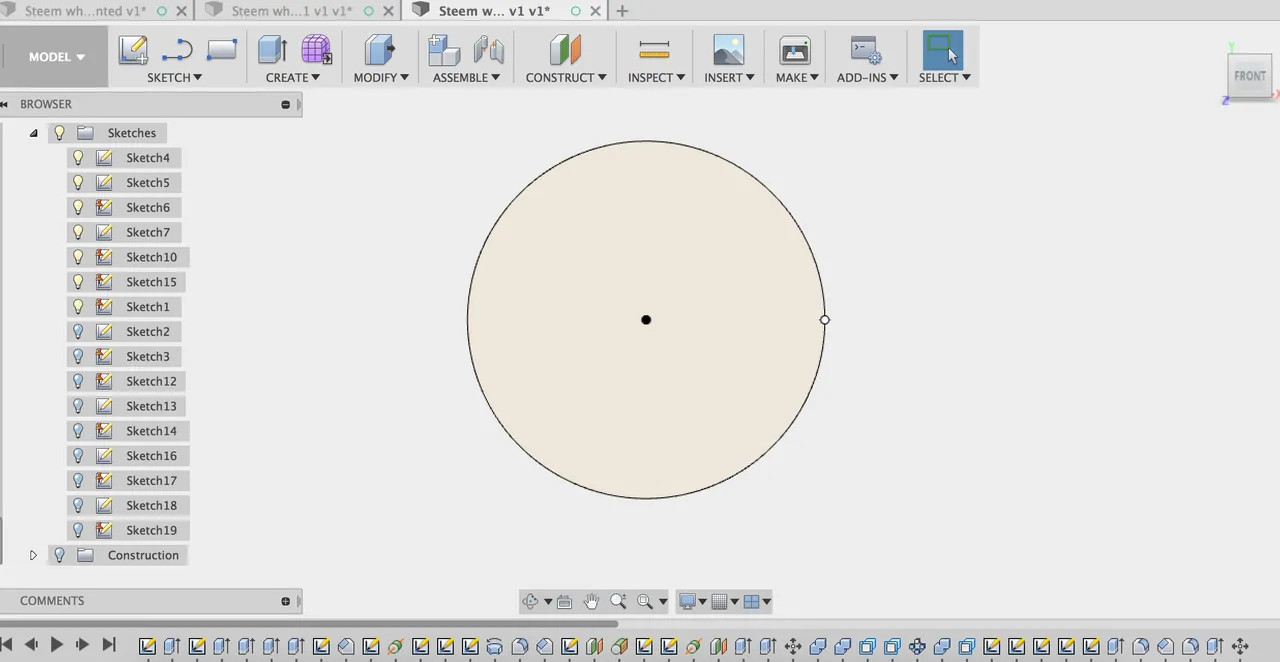Play the timeline
This screenshot has width=1280, height=662.
tap(56, 645)
